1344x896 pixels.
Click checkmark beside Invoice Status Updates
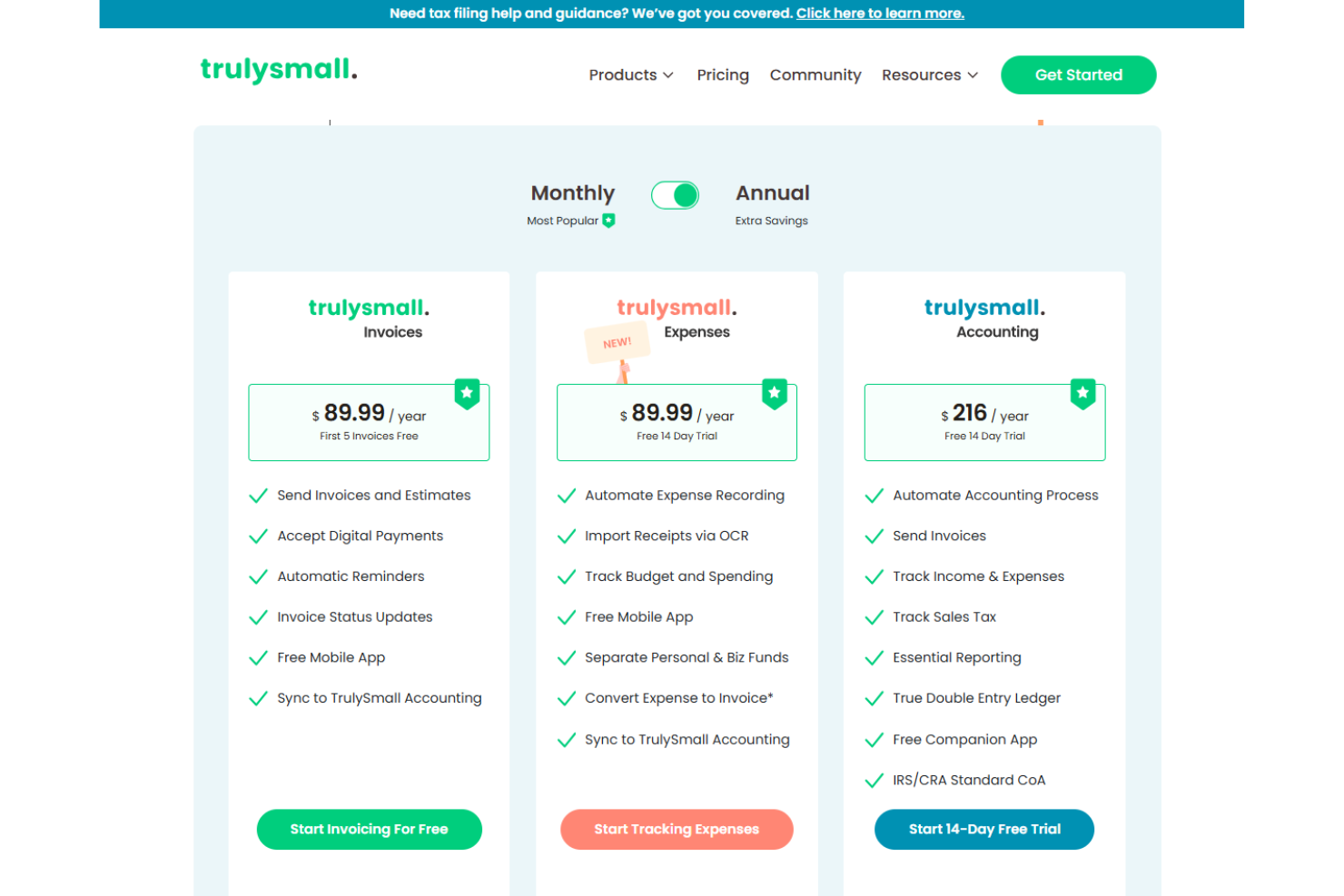click(x=259, y=617)
